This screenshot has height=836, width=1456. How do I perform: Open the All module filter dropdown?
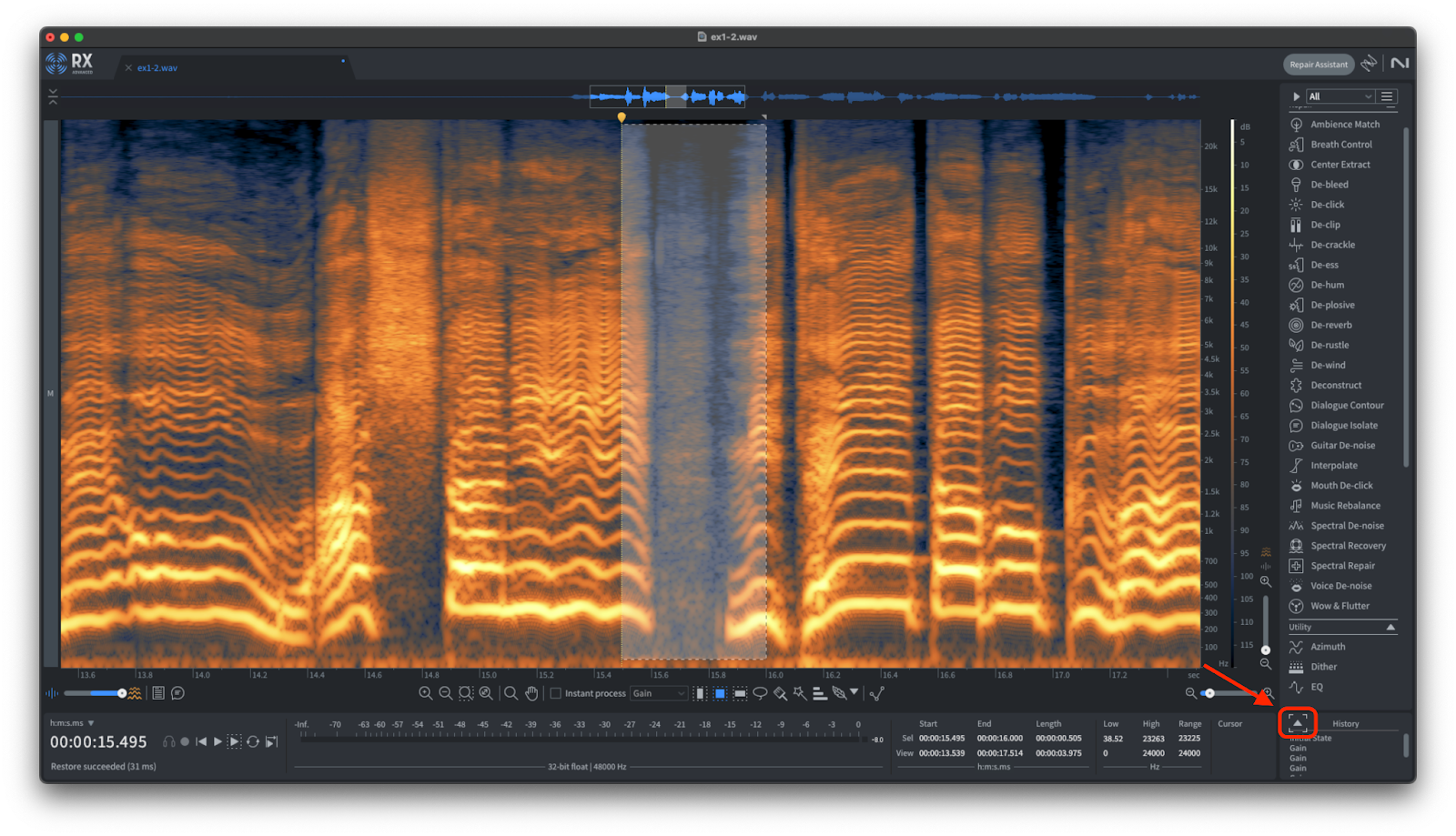[x=1340, y=96]
